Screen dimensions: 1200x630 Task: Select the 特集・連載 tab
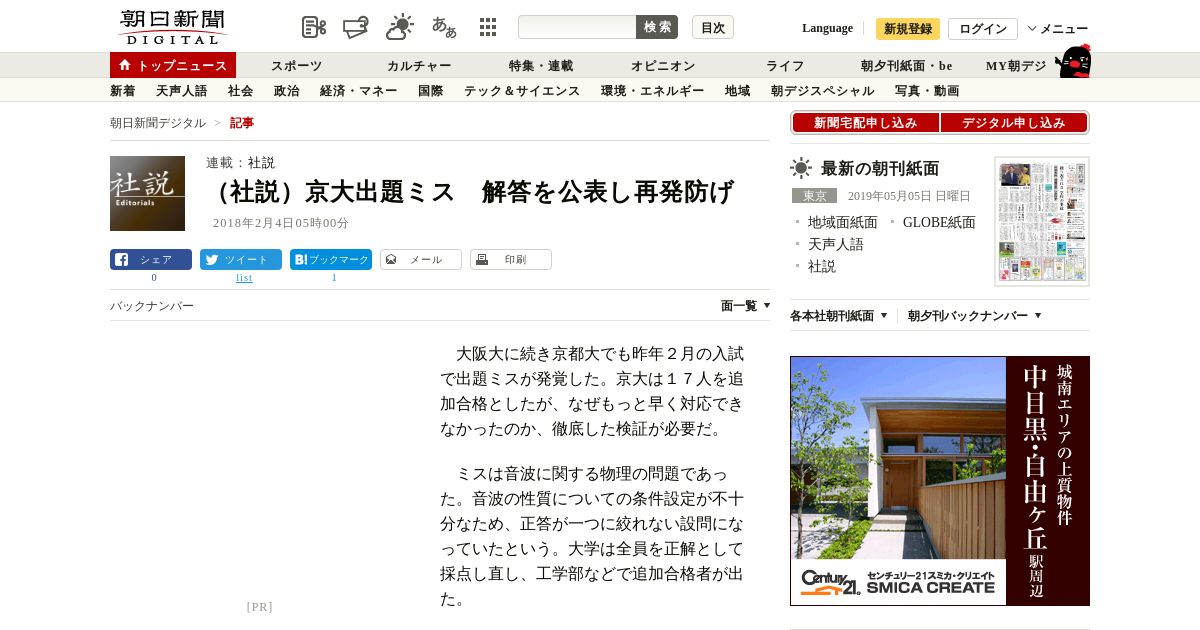coord(541,66)
